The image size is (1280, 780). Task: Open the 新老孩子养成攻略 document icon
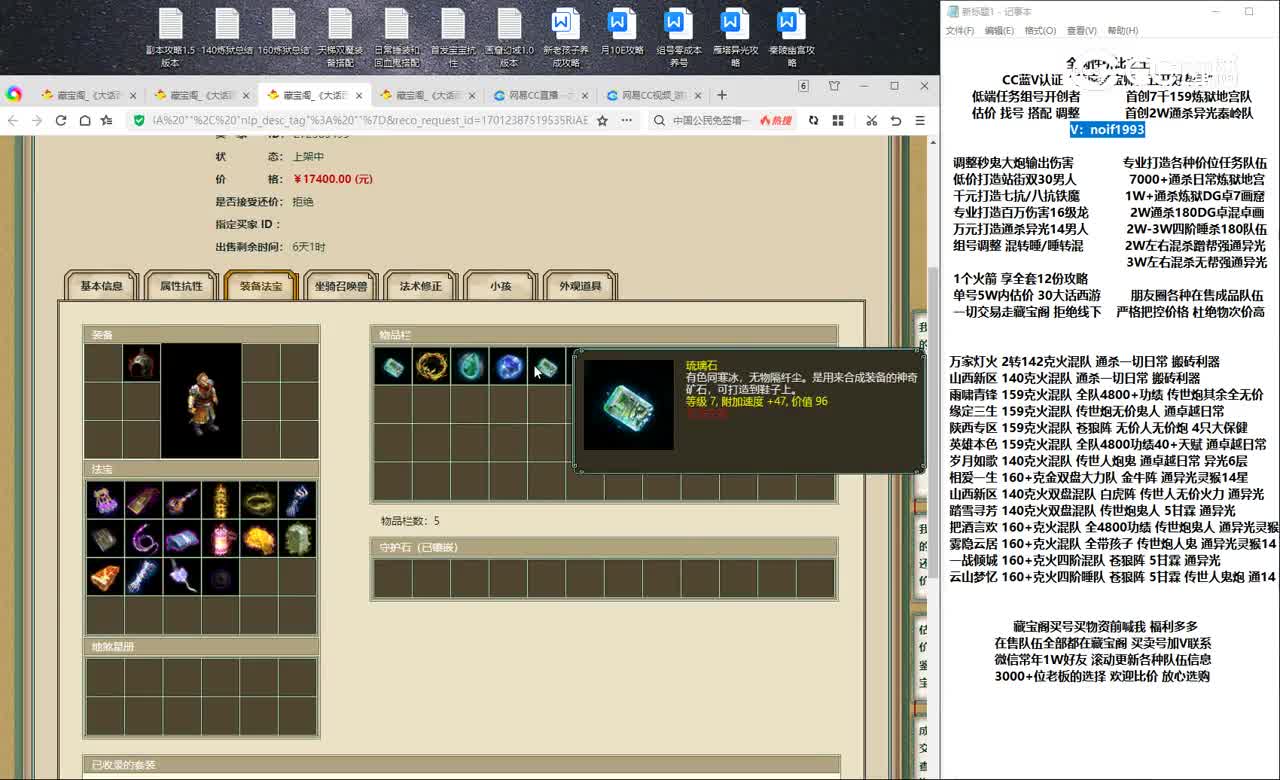pyautogui.click(x=566, y=38)
